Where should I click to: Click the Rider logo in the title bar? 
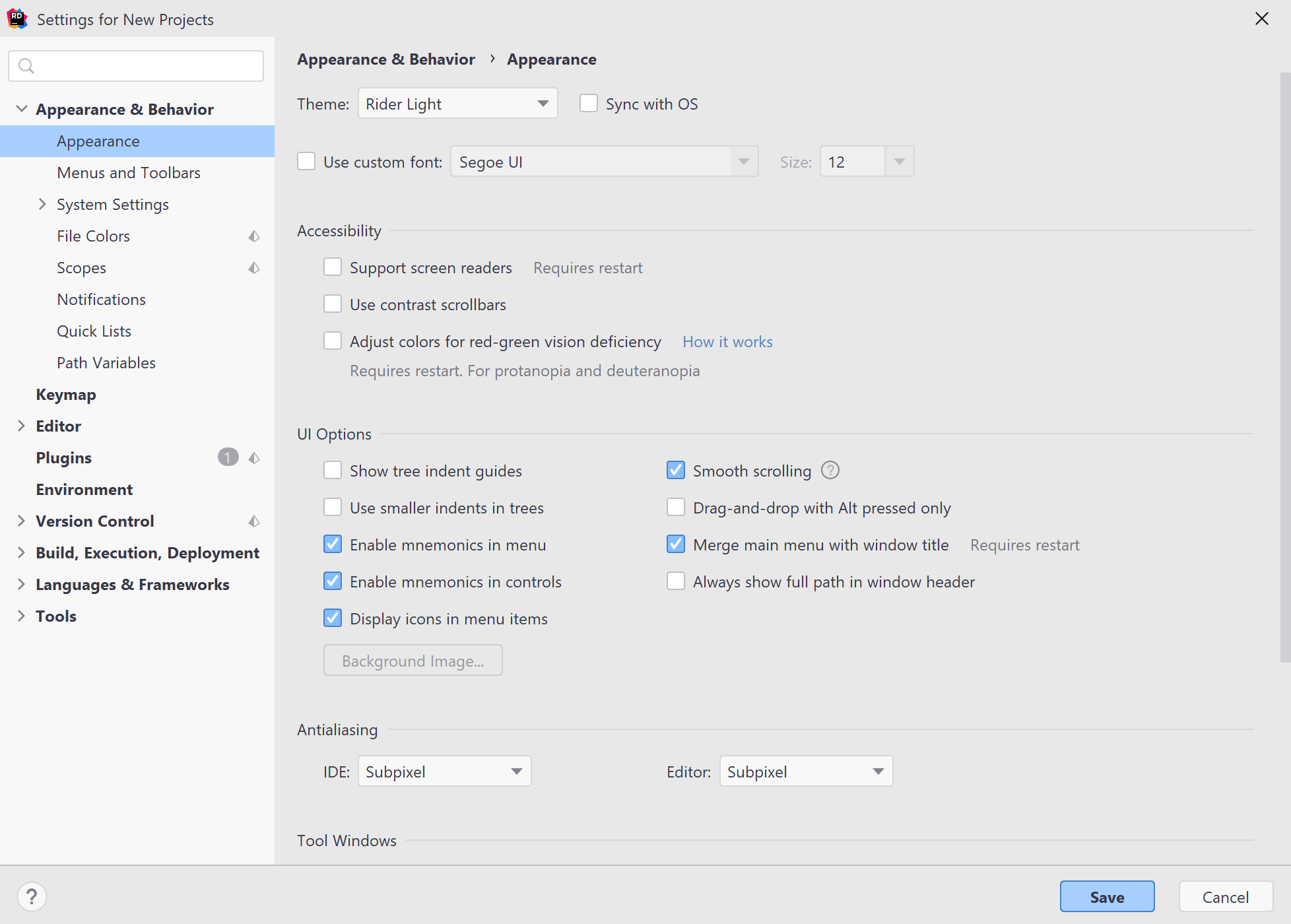click(17, 18)
